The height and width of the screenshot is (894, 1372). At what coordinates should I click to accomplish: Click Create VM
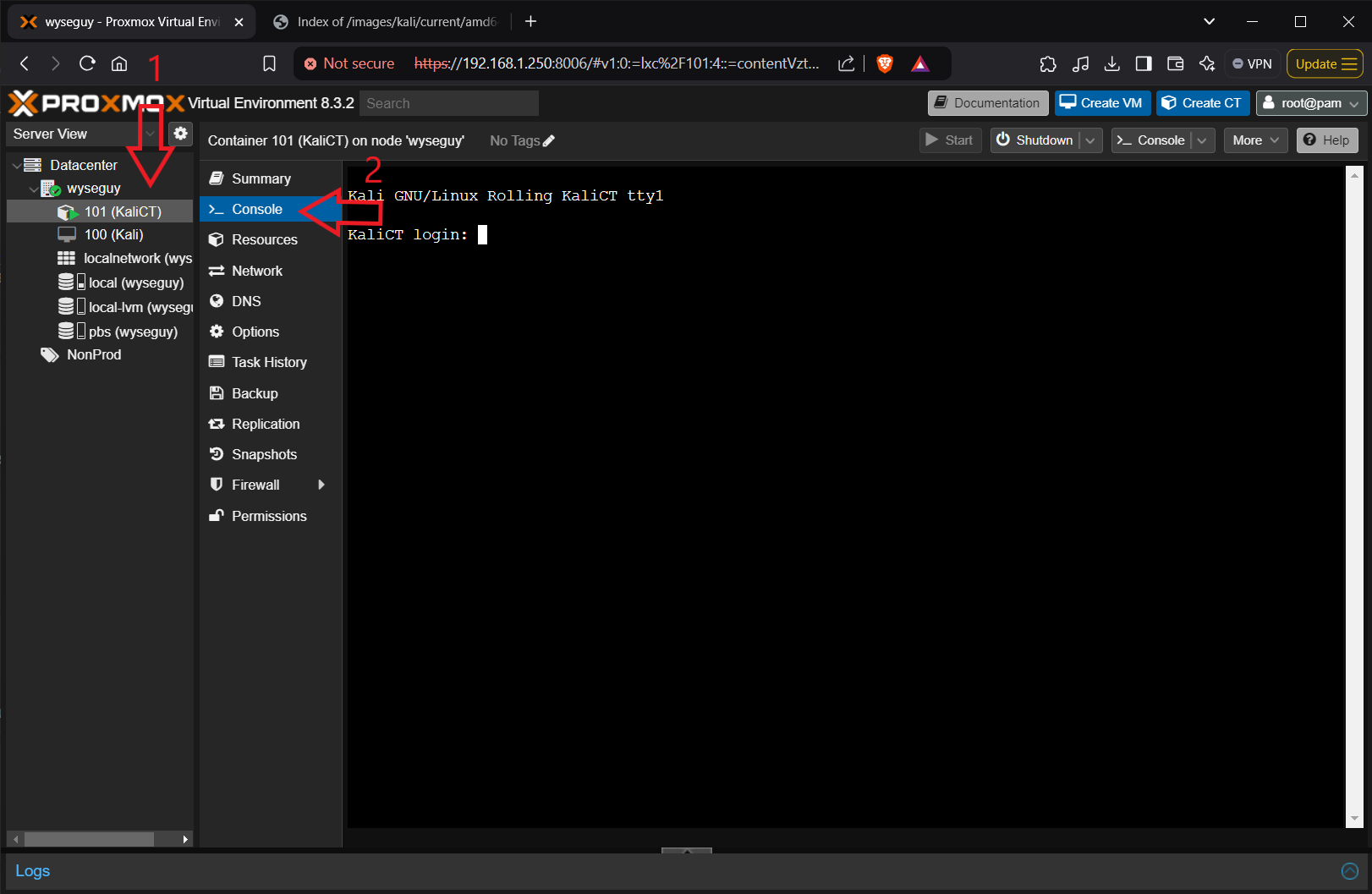pyautogui.click(x=1102, y=103)
